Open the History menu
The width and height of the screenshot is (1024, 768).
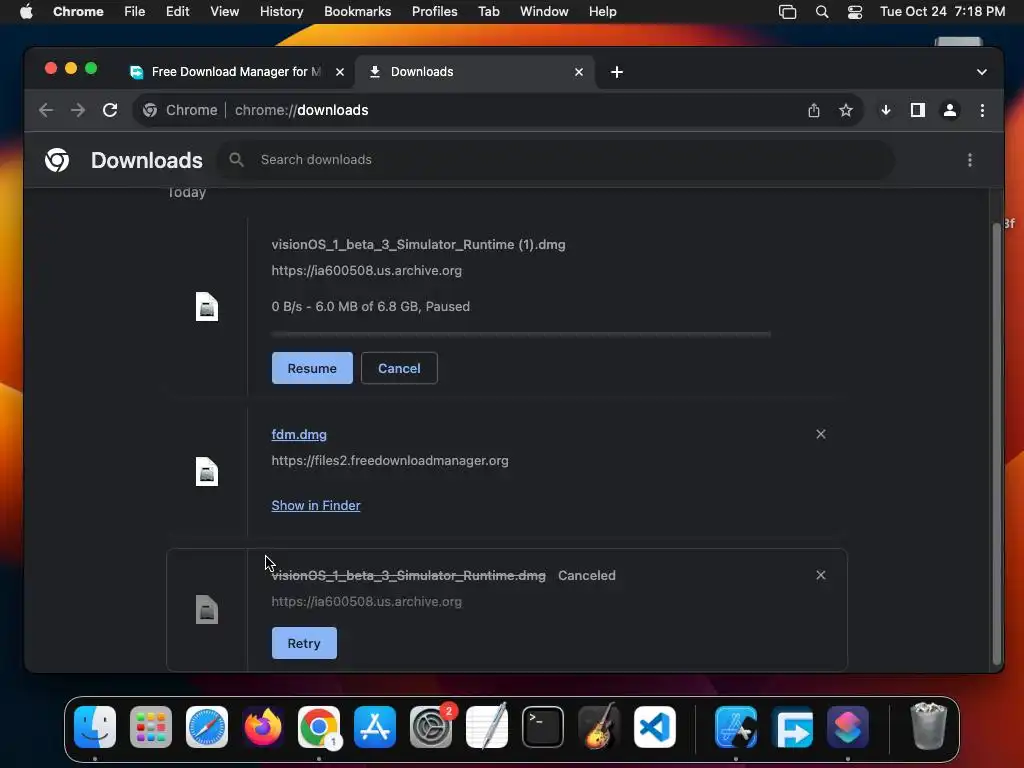pos(281,12)
